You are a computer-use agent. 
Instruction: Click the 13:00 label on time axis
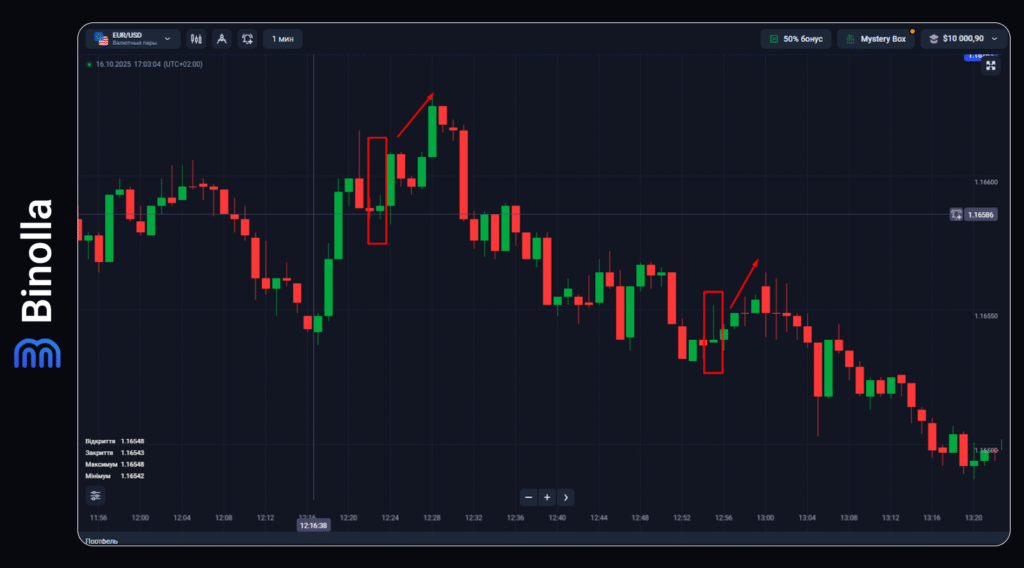point(766,518)
